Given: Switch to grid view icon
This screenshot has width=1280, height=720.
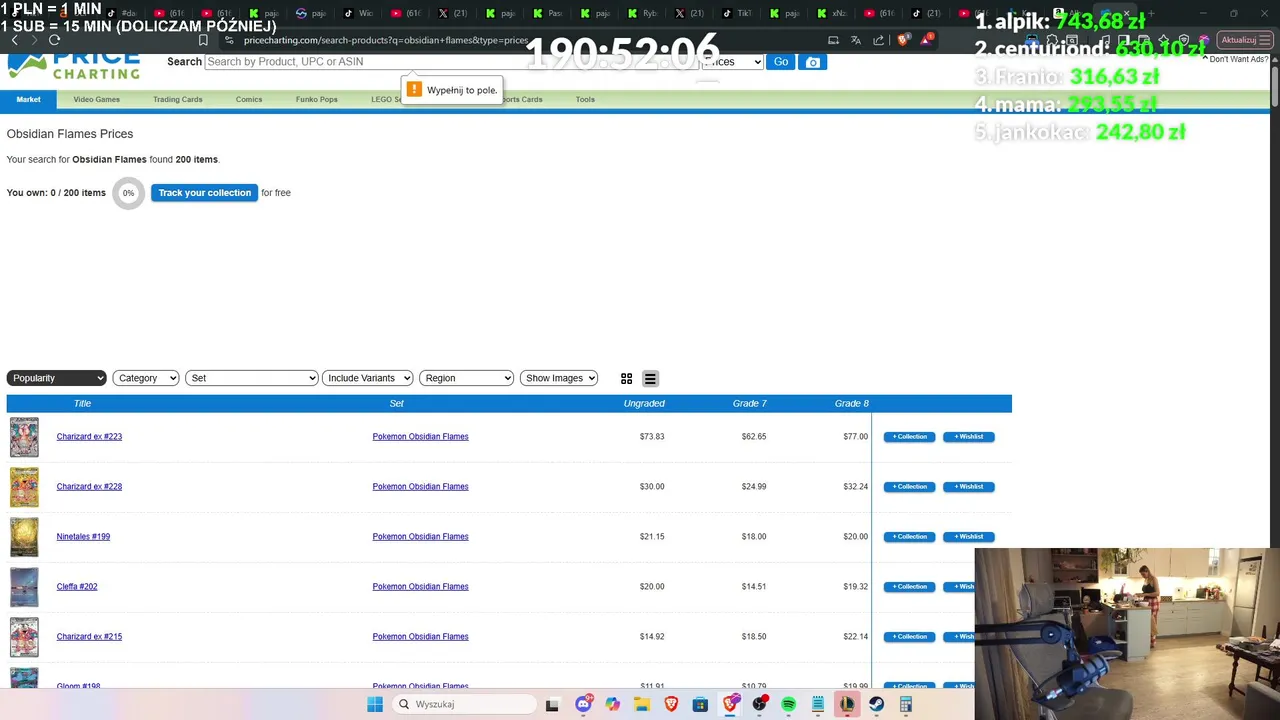Looking at the screenshot, I should click(626, 378).
